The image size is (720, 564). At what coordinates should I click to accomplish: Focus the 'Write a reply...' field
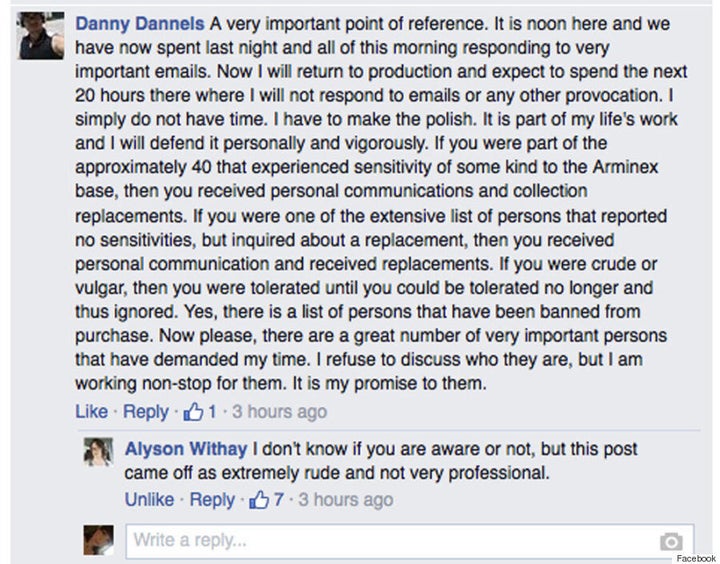click(410, 541)
